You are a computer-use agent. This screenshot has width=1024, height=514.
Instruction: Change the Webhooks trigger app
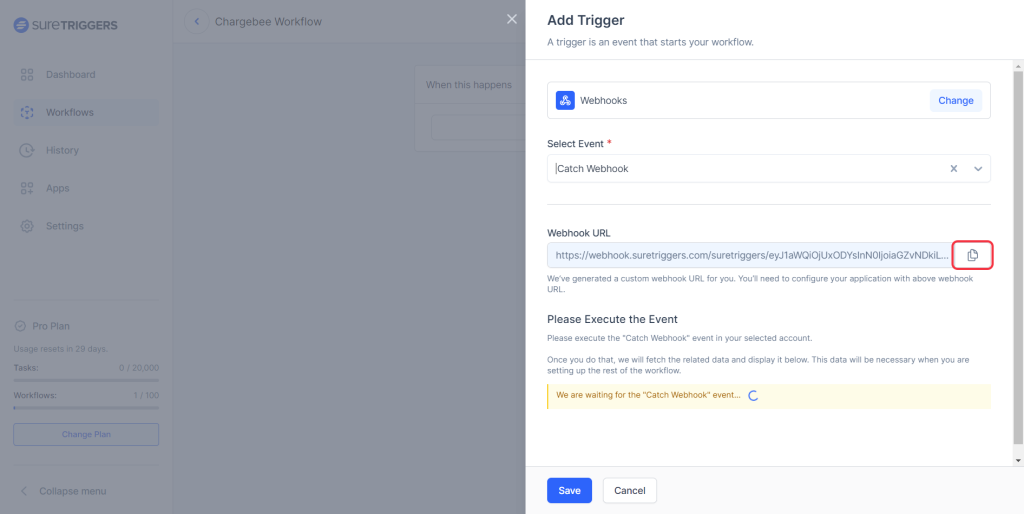click(955, 101)
